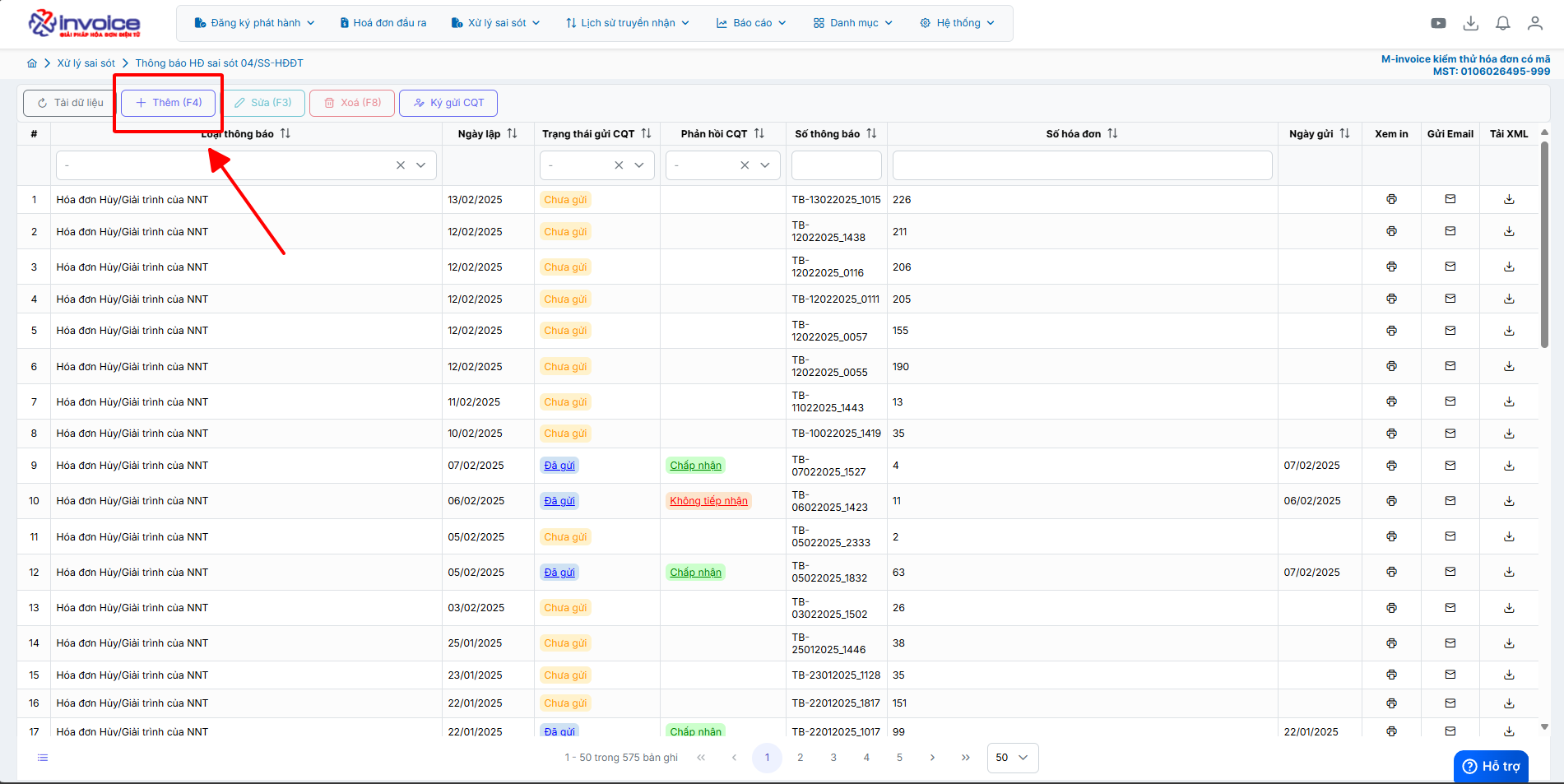The width and height of the screenshot is (1564, 784).
Task: Open the list menu icon at bottom left
Action: (43, 758)
